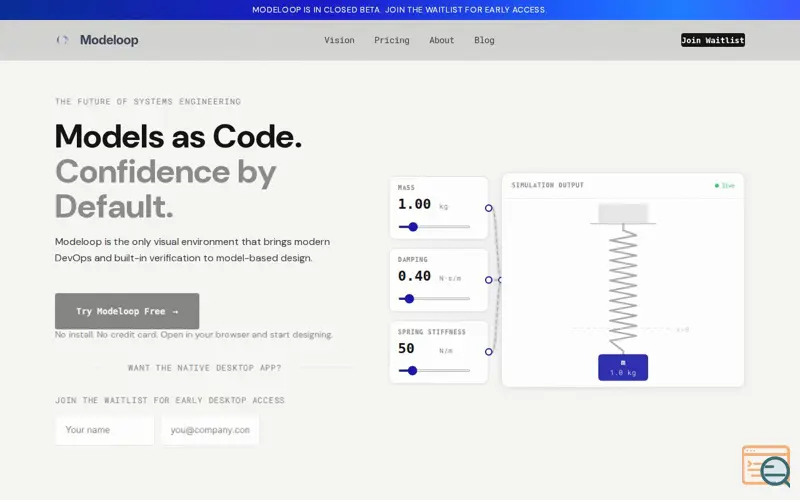Screen dimensions: 800x500
Task: Open the About nav link
Action: click(x=441, y=40)
